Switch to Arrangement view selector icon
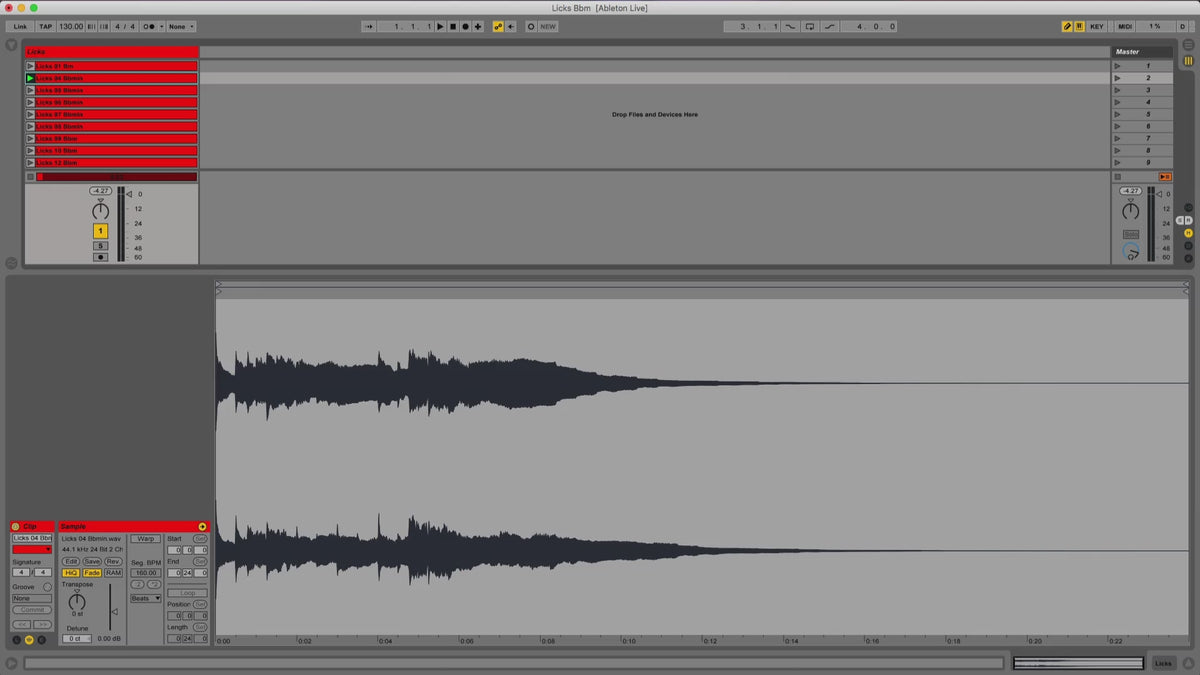 click(x=1188, y=46)
